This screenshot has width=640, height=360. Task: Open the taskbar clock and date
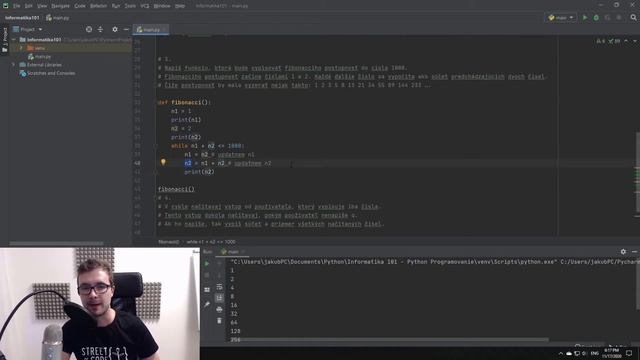612,353
